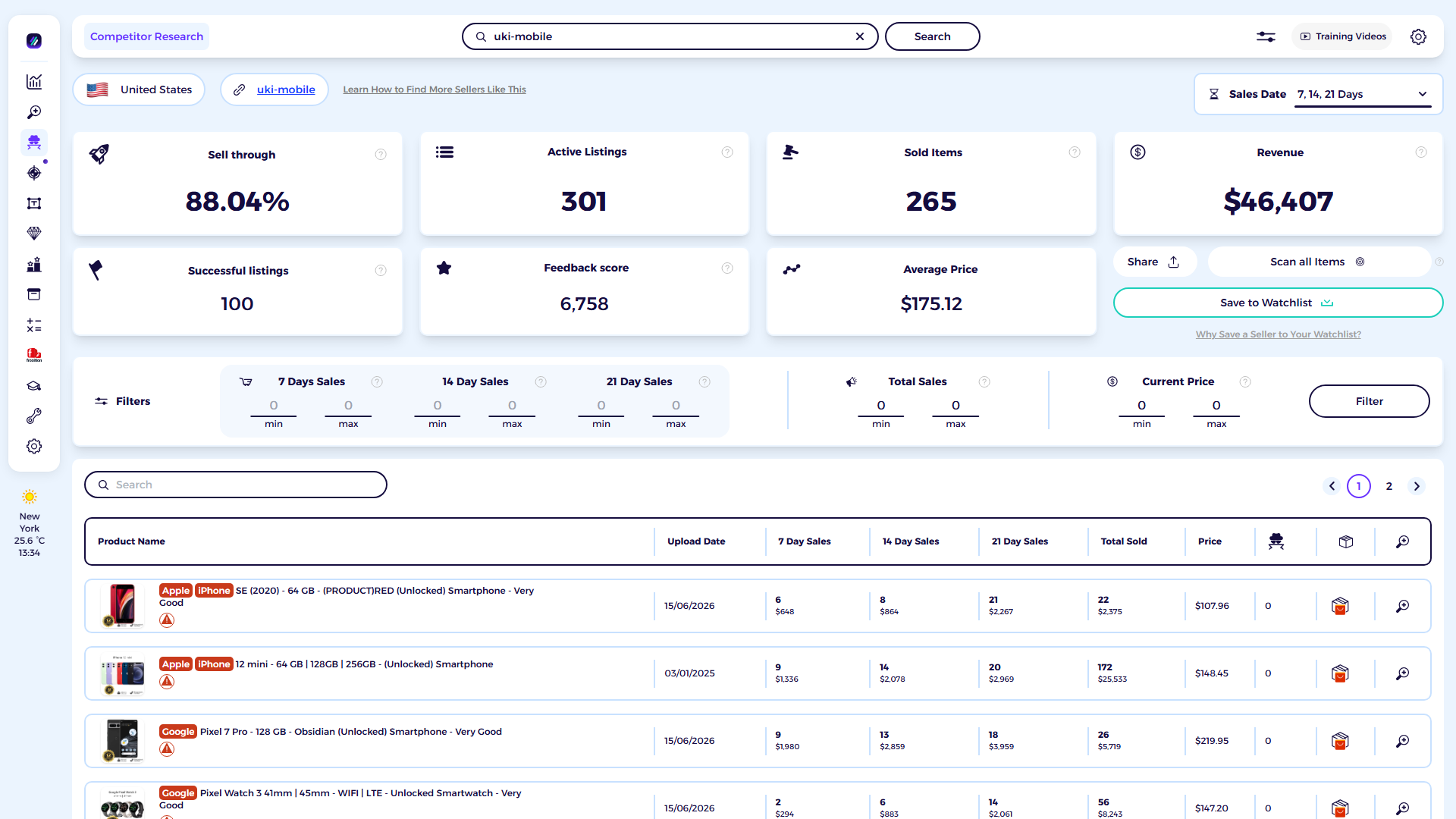Open the Freeition red sidebar icon
The image size is (1456, 819).
point(34,355)
